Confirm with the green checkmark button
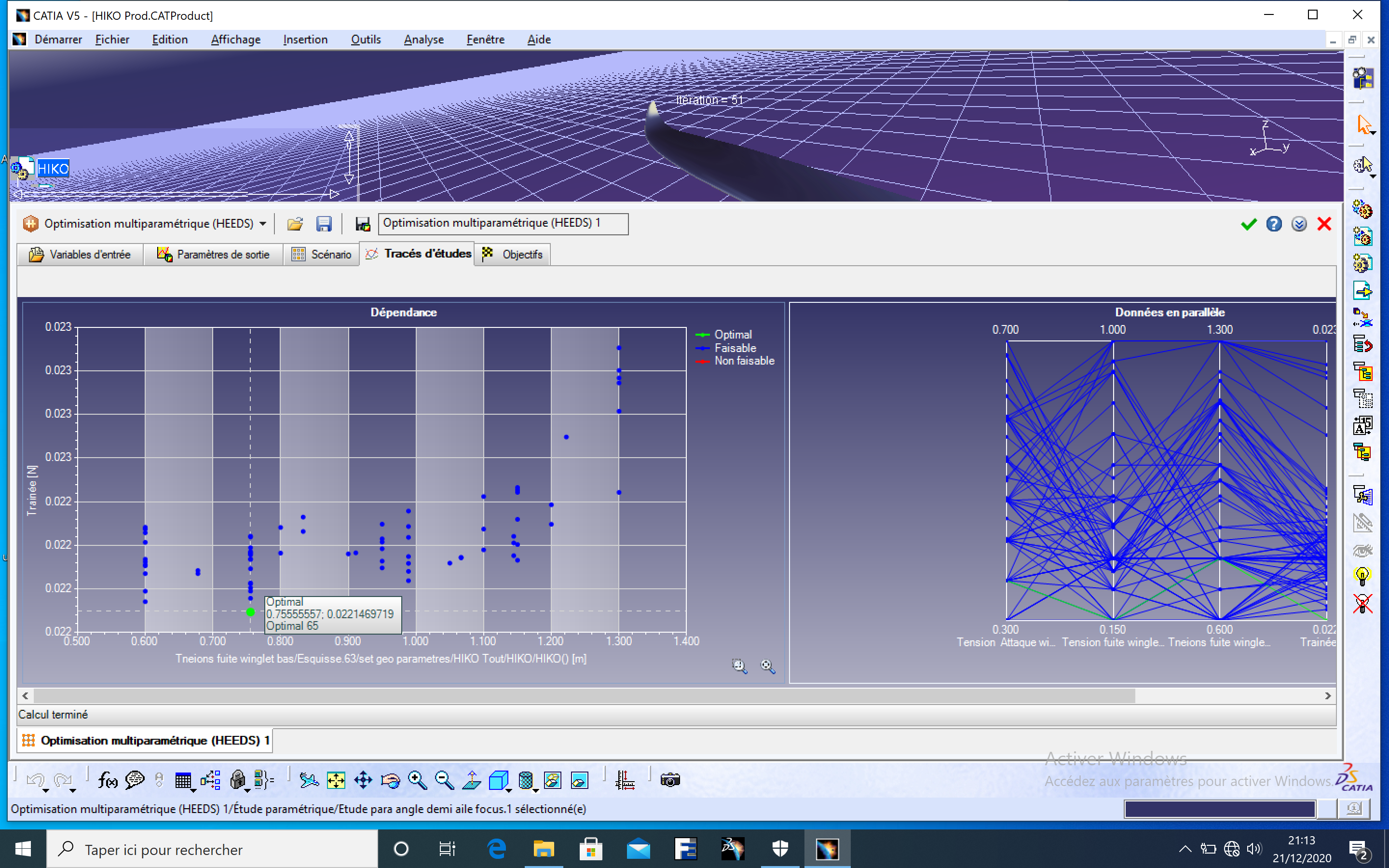The image size is (1389, 868). tap(1248, 224)
